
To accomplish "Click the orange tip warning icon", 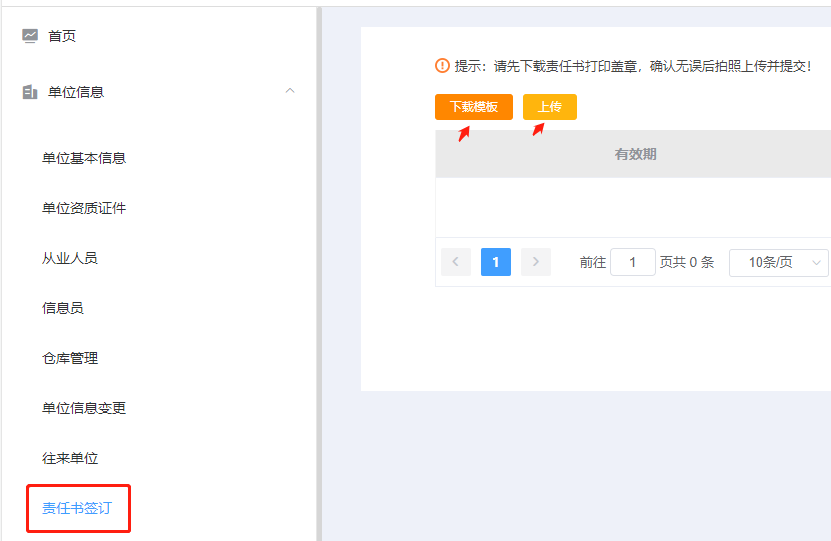I will (442, 66).
